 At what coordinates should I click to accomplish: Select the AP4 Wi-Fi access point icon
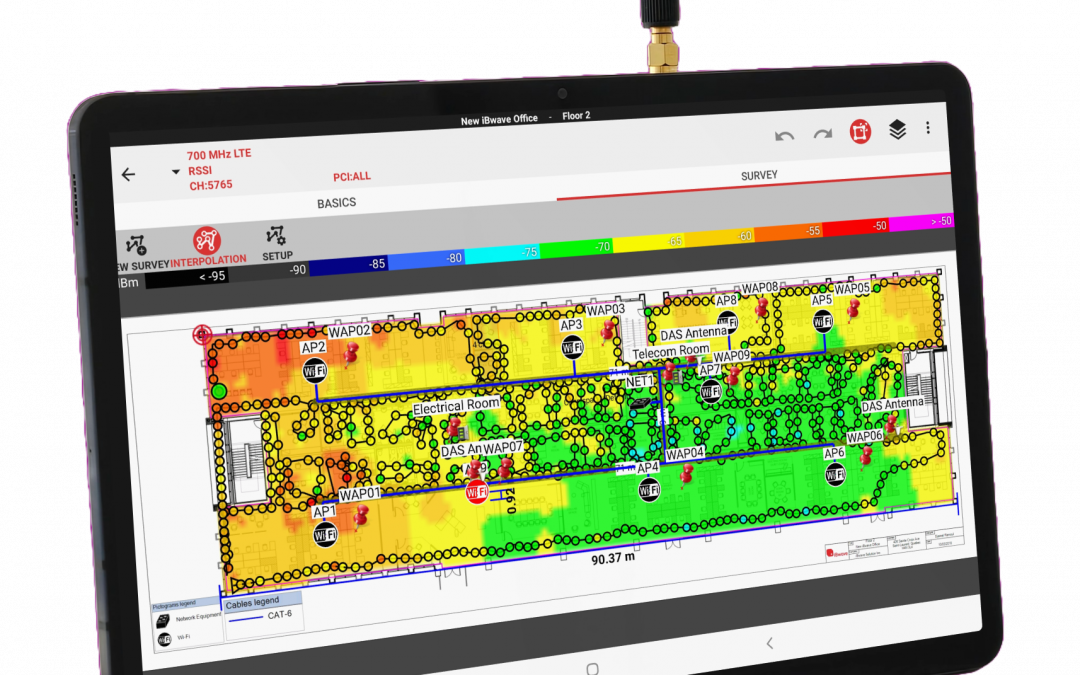pos(649,490)
